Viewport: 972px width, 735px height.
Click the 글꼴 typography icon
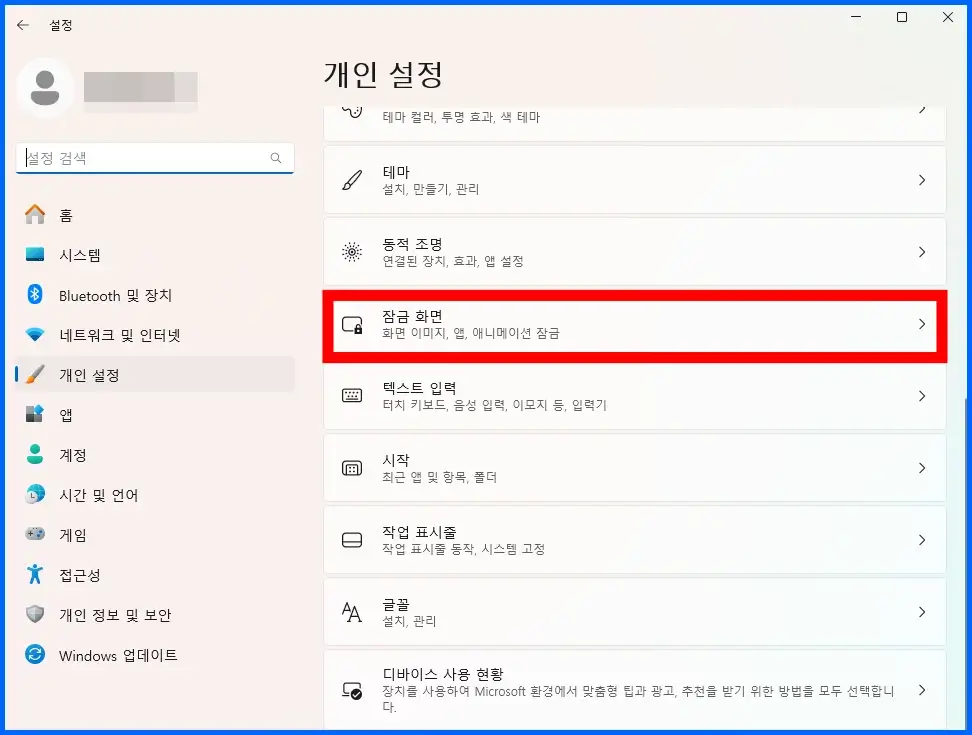click(352, 612)
